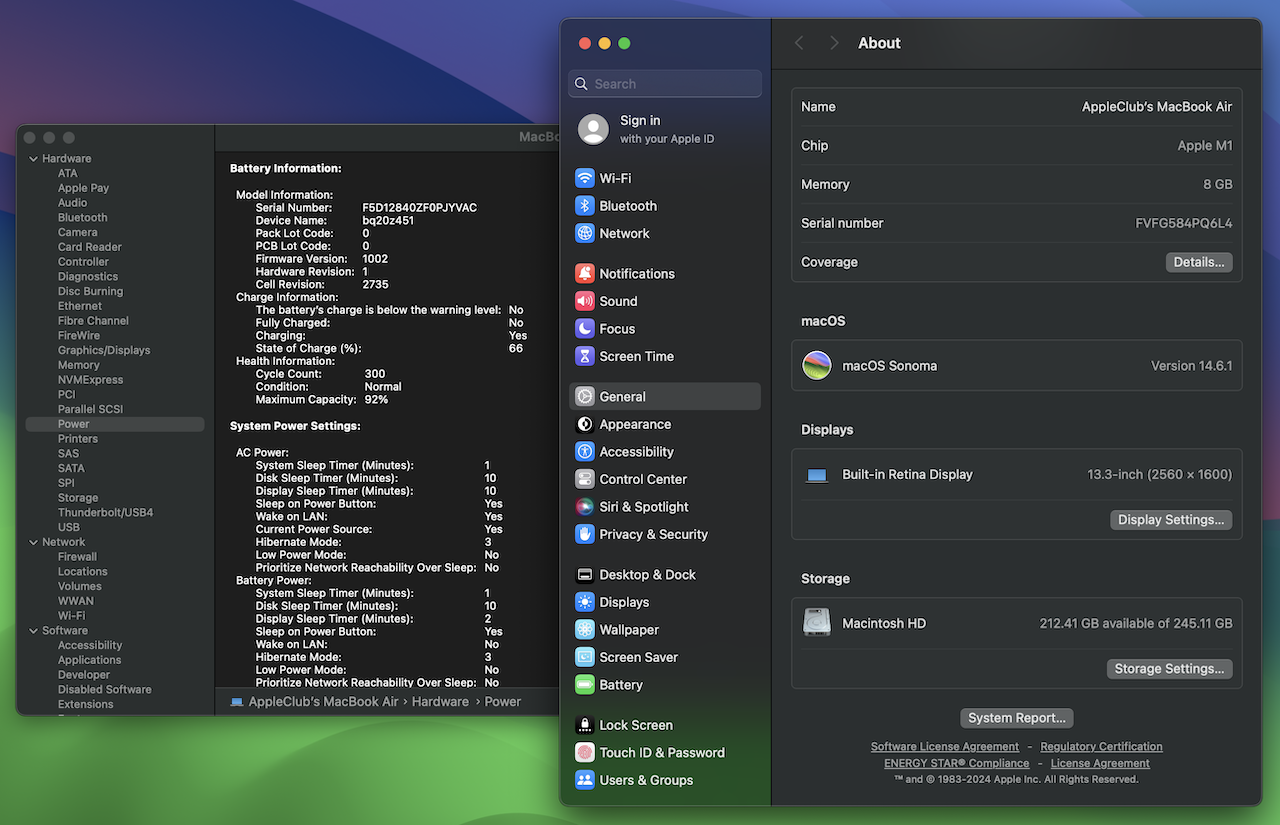Select Disabled Software in System Report

104,690
